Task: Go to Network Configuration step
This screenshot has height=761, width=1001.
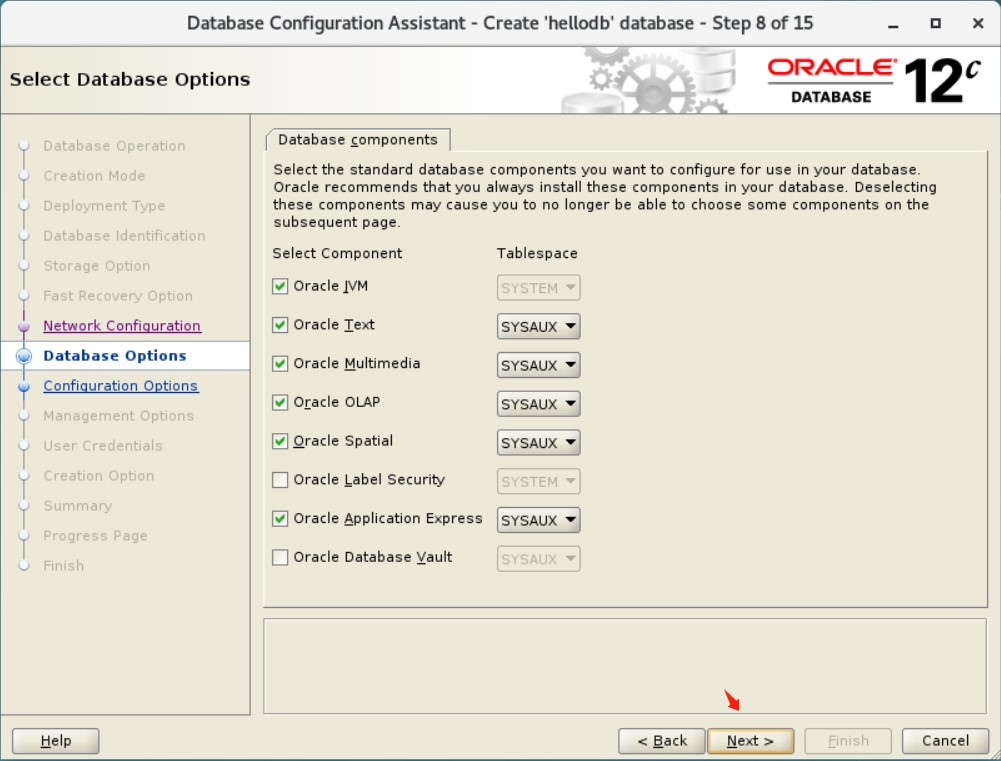Action: click(122, 326)
